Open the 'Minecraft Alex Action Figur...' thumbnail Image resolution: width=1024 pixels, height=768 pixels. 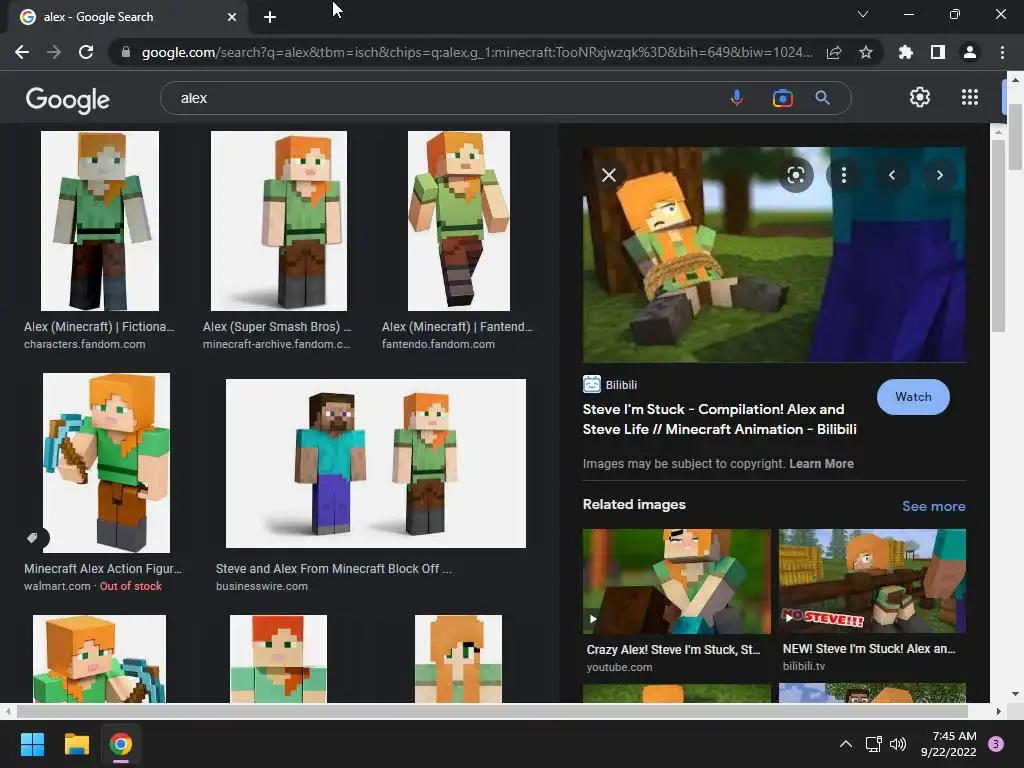tap(106, 463)
